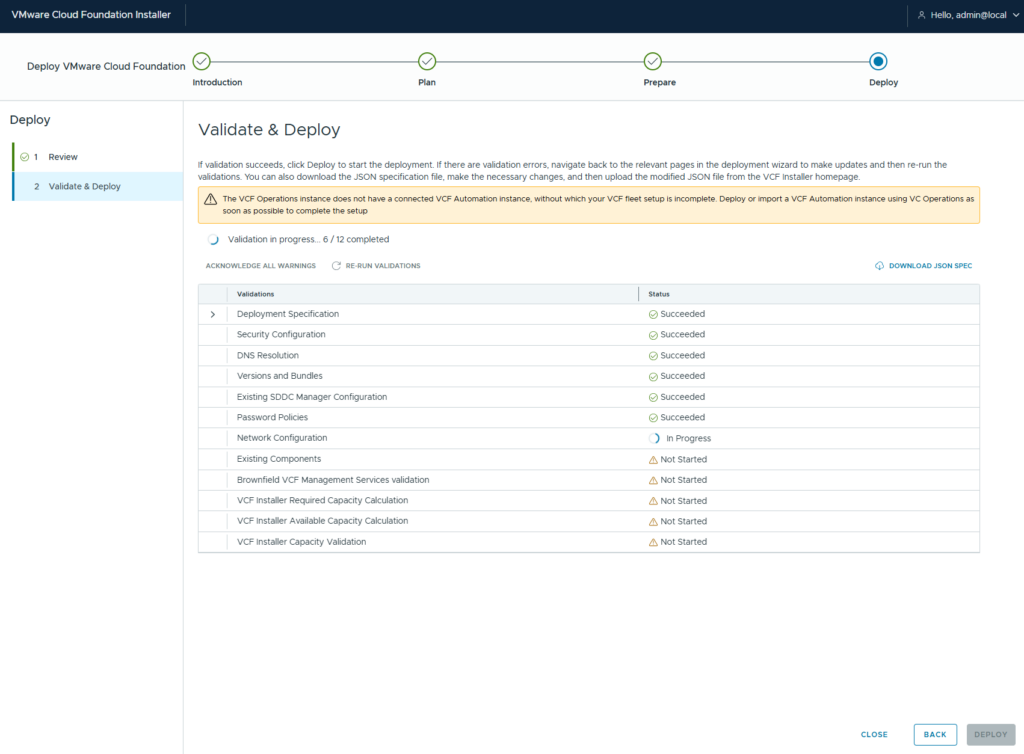
Task: Click the Validations column header
Action: coord(255,294)
